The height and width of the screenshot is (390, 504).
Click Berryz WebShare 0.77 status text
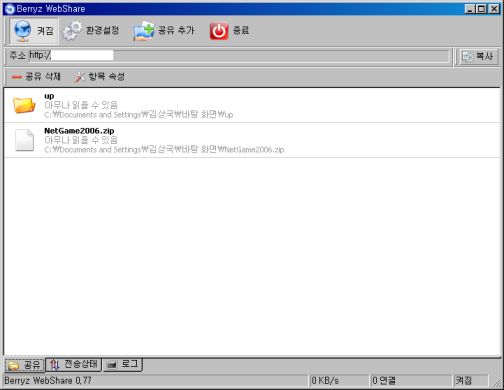click(48, 380)
